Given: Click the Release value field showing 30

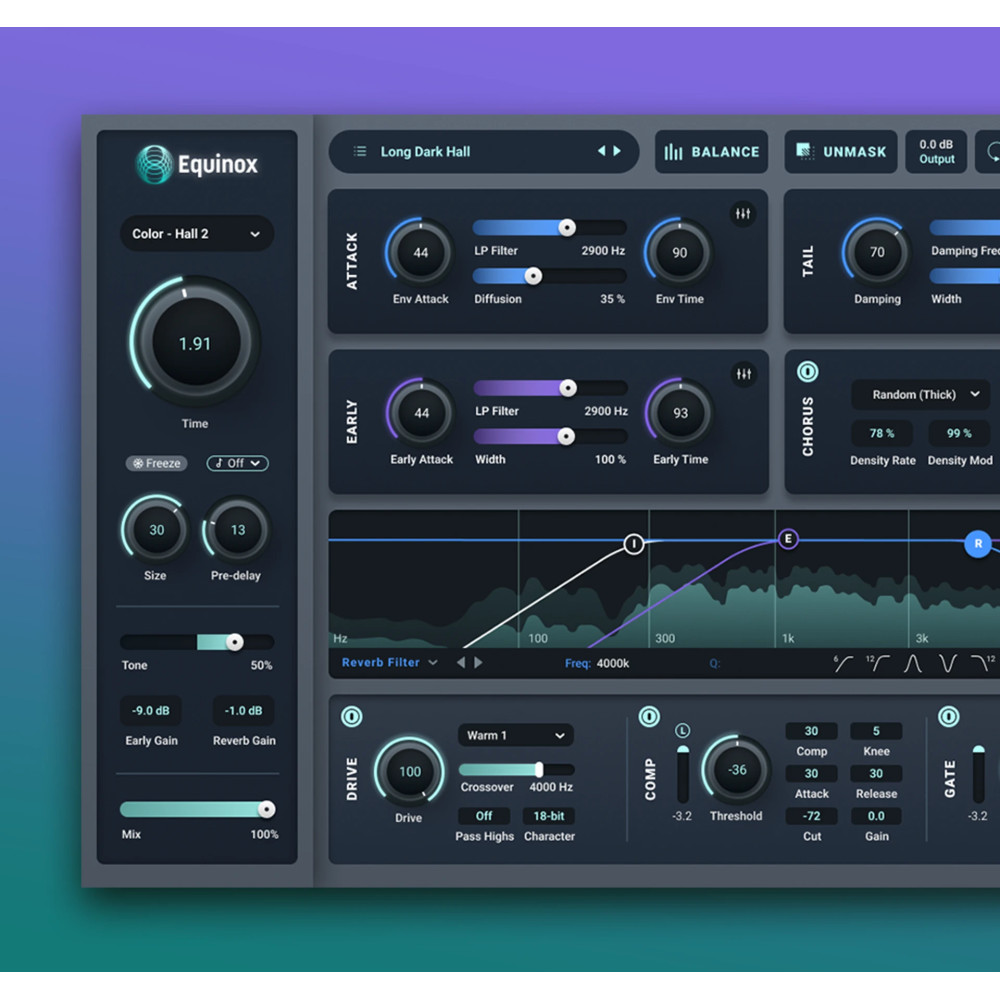Looking at the screenshot, I should [876, 774].
